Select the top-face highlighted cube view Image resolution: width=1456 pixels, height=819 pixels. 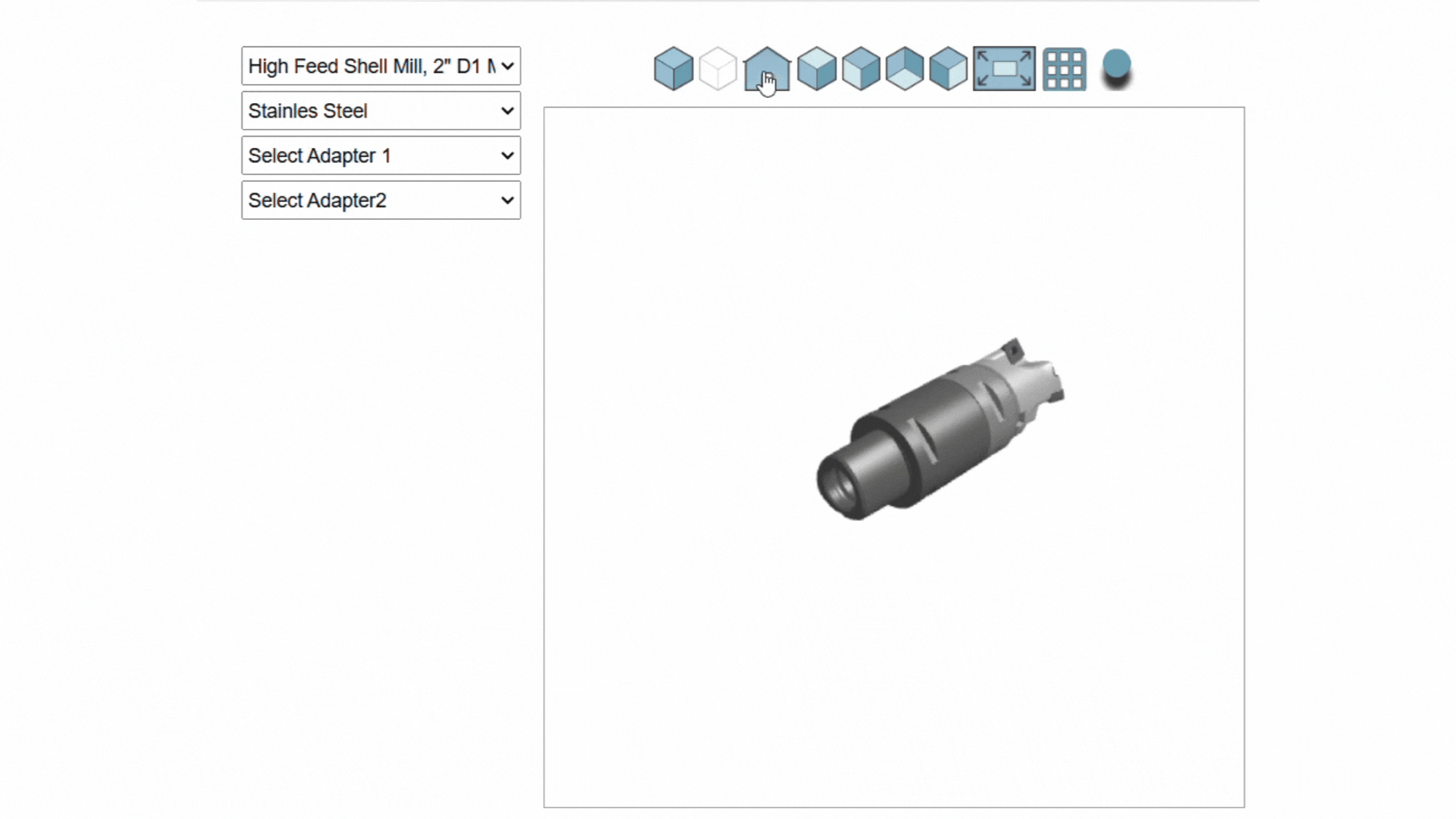click(817, 69)
